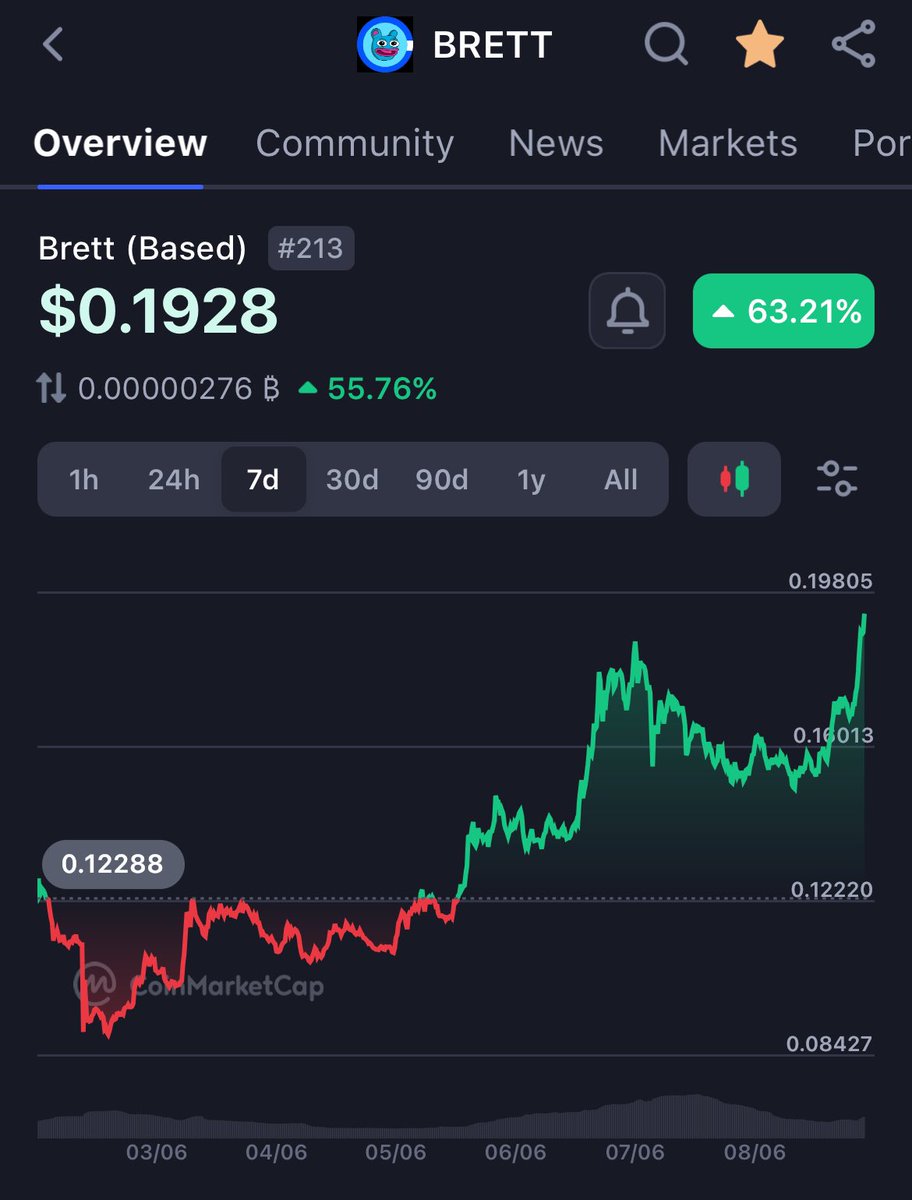Tap the 0.19805 y-axis label
912x1200 pixels.
830,581
